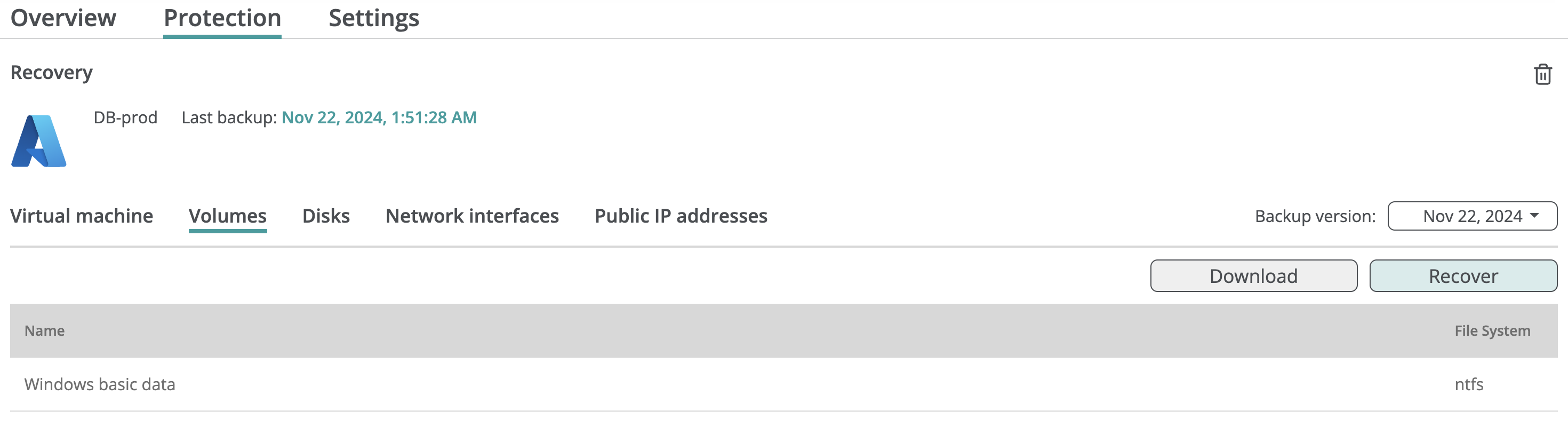This screenshot has width=1568, height=426.
Task: Switch to the Overview tab
Action: click(x=63, y=18)
